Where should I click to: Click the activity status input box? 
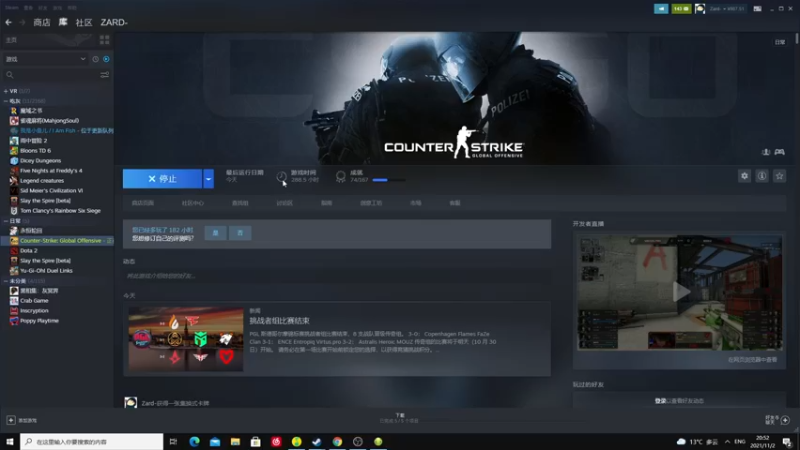tap(337, 276)
